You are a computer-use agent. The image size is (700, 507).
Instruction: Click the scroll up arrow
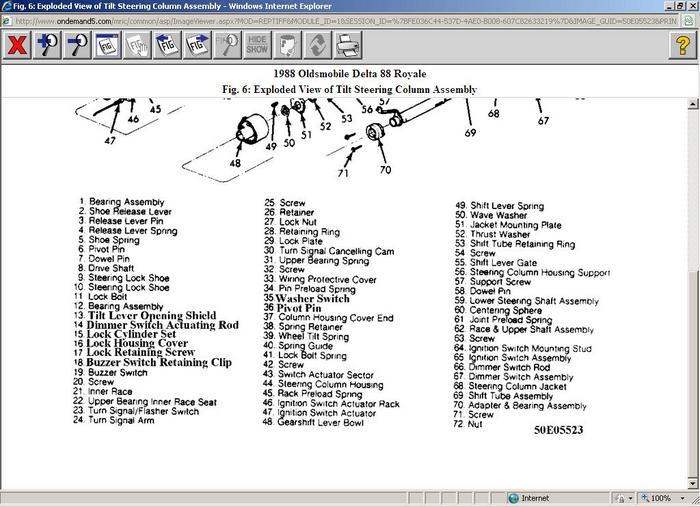click(x=693, y=104)
